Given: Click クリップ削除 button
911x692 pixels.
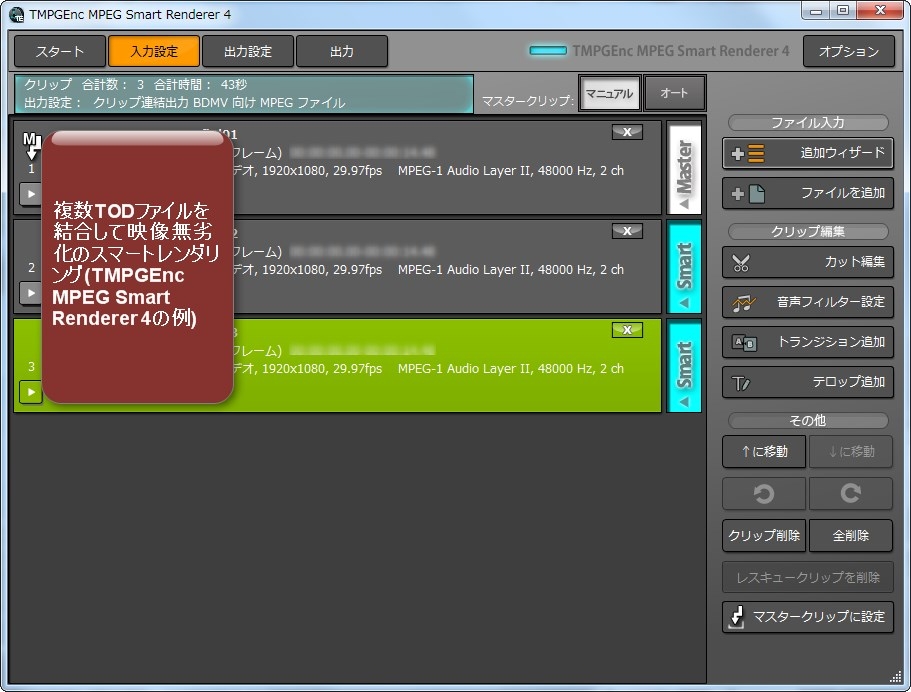Looking at the screenshot, I should (x=764, y=536).
